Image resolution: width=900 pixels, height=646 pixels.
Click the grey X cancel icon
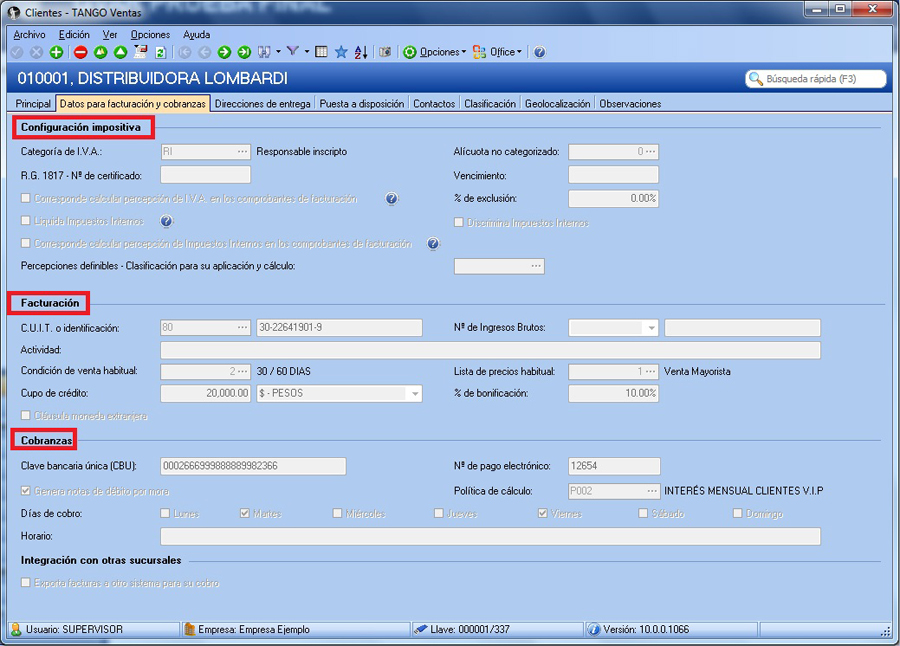(37, 52)
